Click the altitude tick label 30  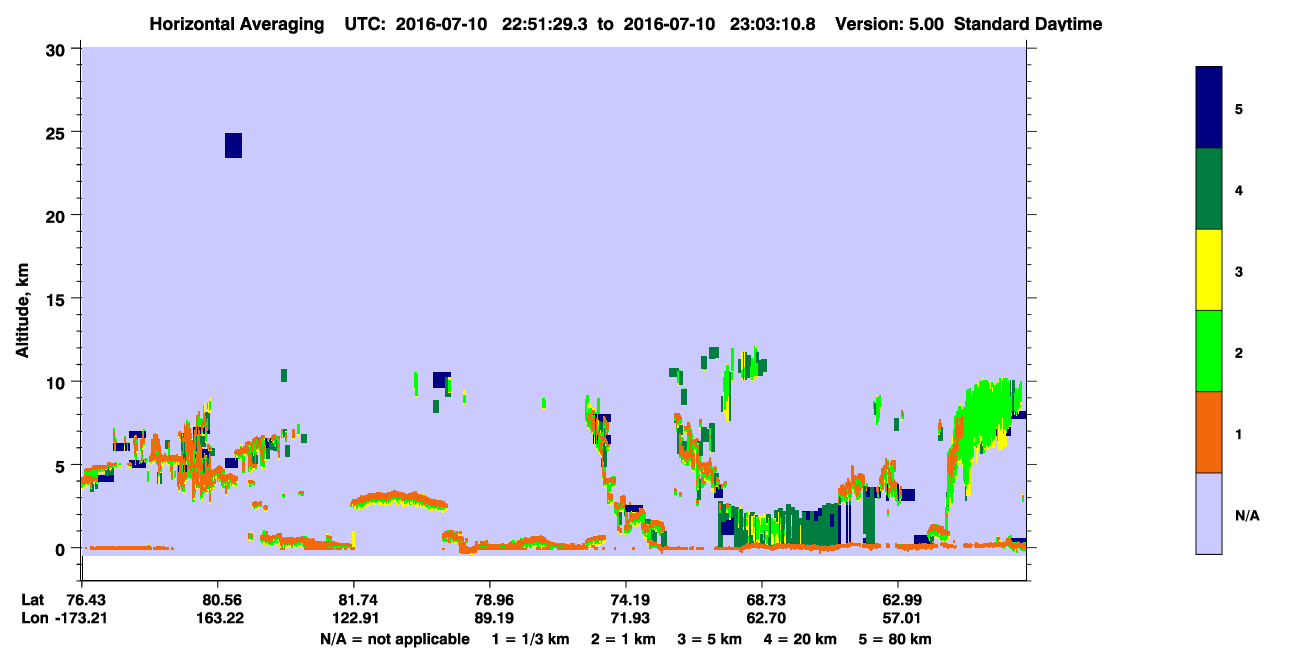58,49
